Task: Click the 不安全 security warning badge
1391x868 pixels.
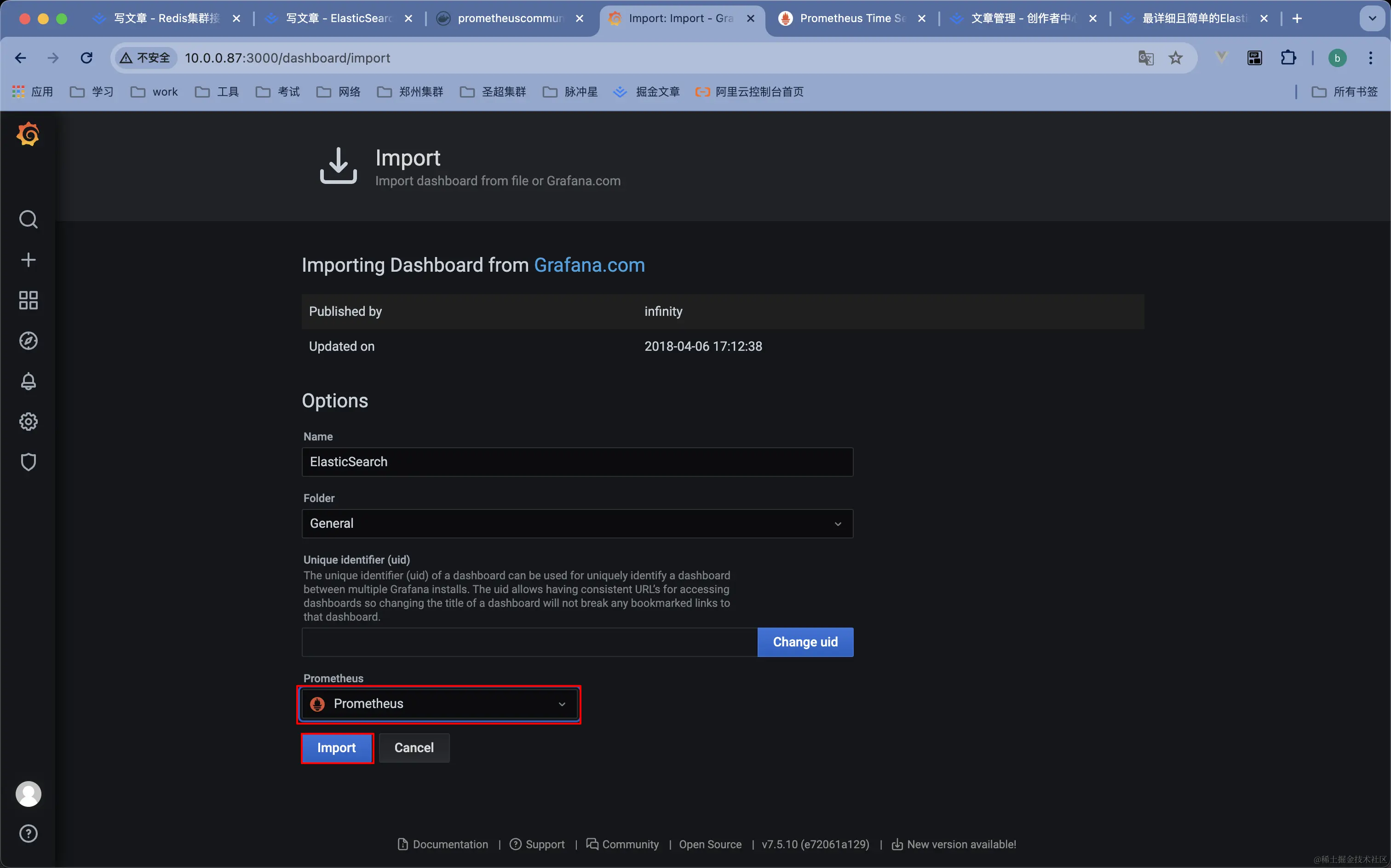Action: pyautogui.click(x=146, y=58)
